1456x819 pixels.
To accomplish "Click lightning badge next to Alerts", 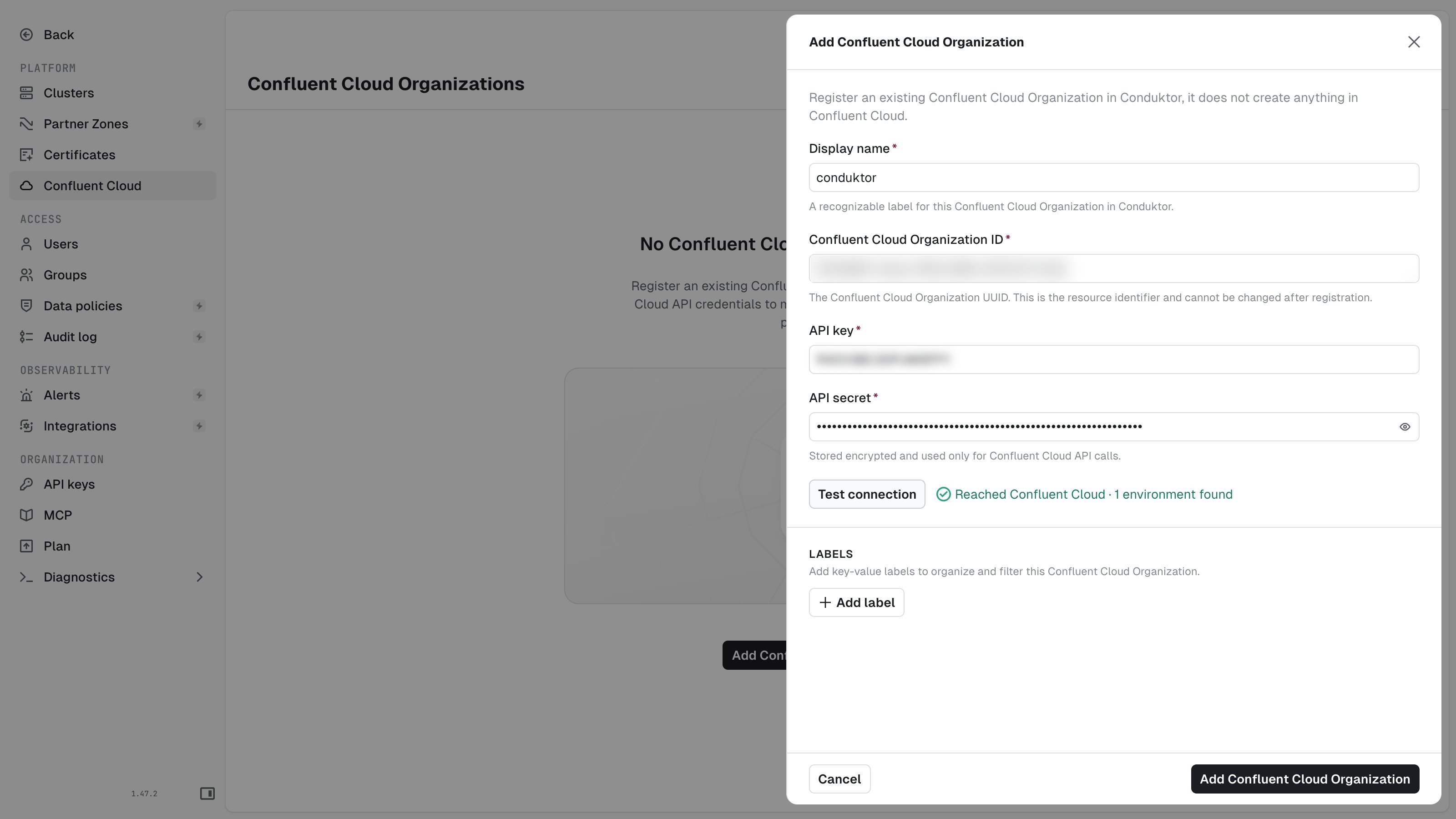I will pos(199,395).
